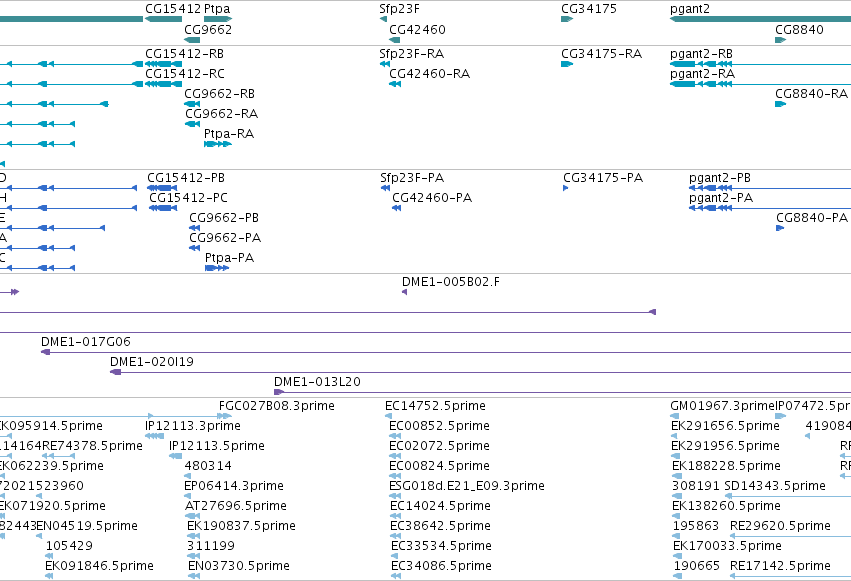Select EST EN03730.5prime
851x581 pixels.
(x=239, y=566)
